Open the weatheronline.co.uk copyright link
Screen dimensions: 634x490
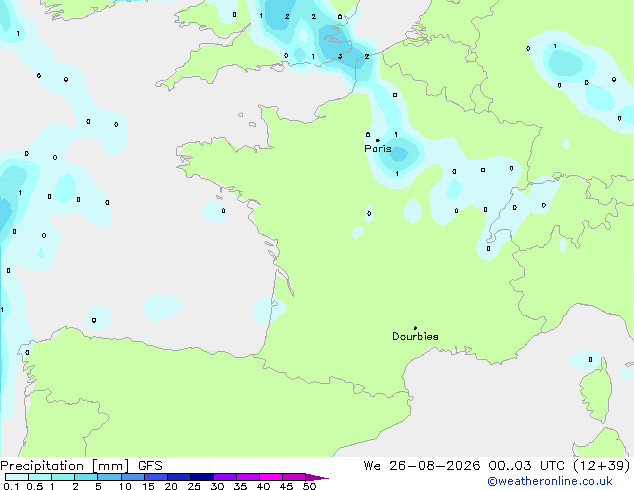point(550,481)
